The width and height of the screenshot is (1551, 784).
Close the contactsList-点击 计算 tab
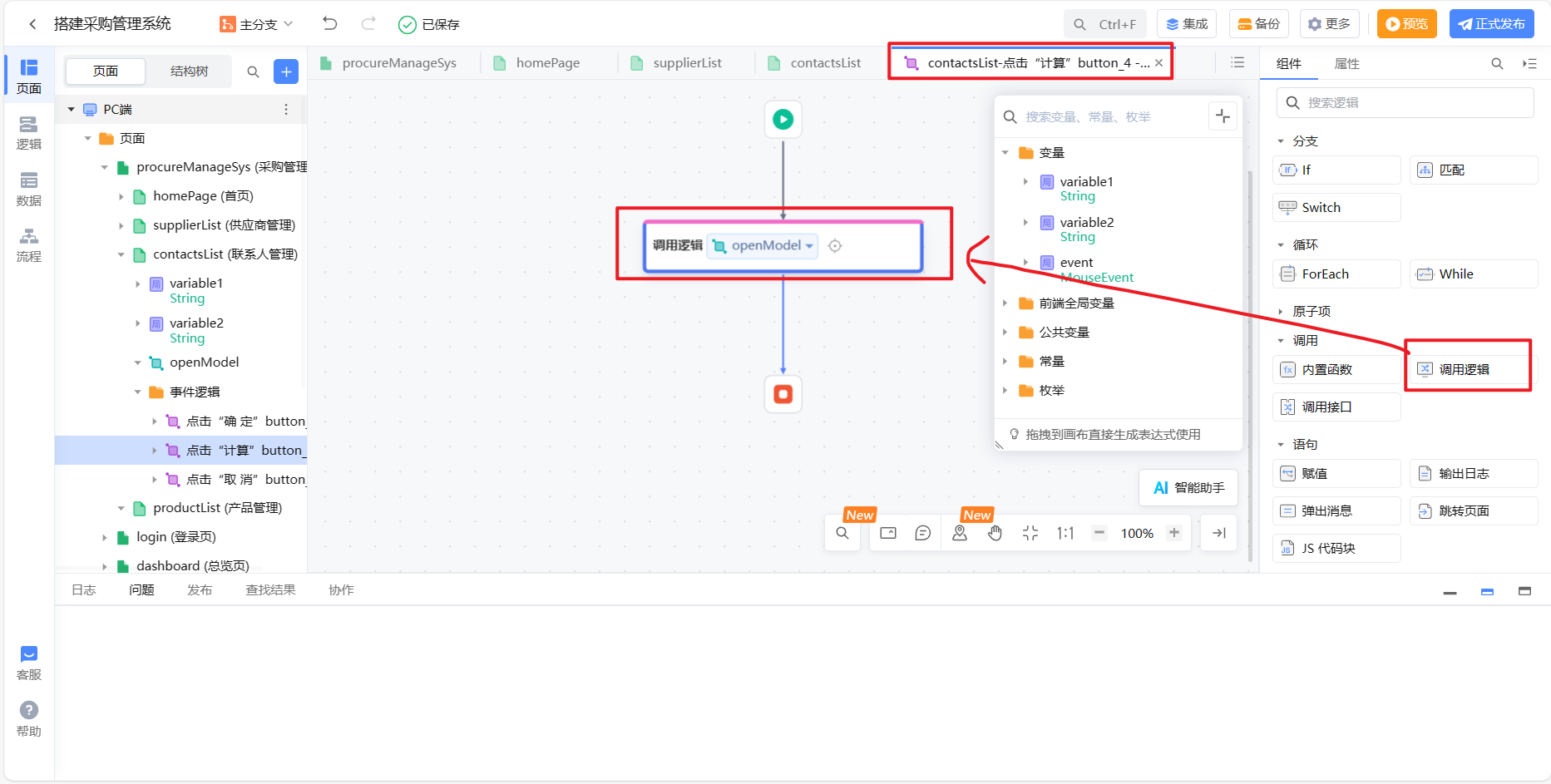pyautogui.click(x=1158, y=63)
